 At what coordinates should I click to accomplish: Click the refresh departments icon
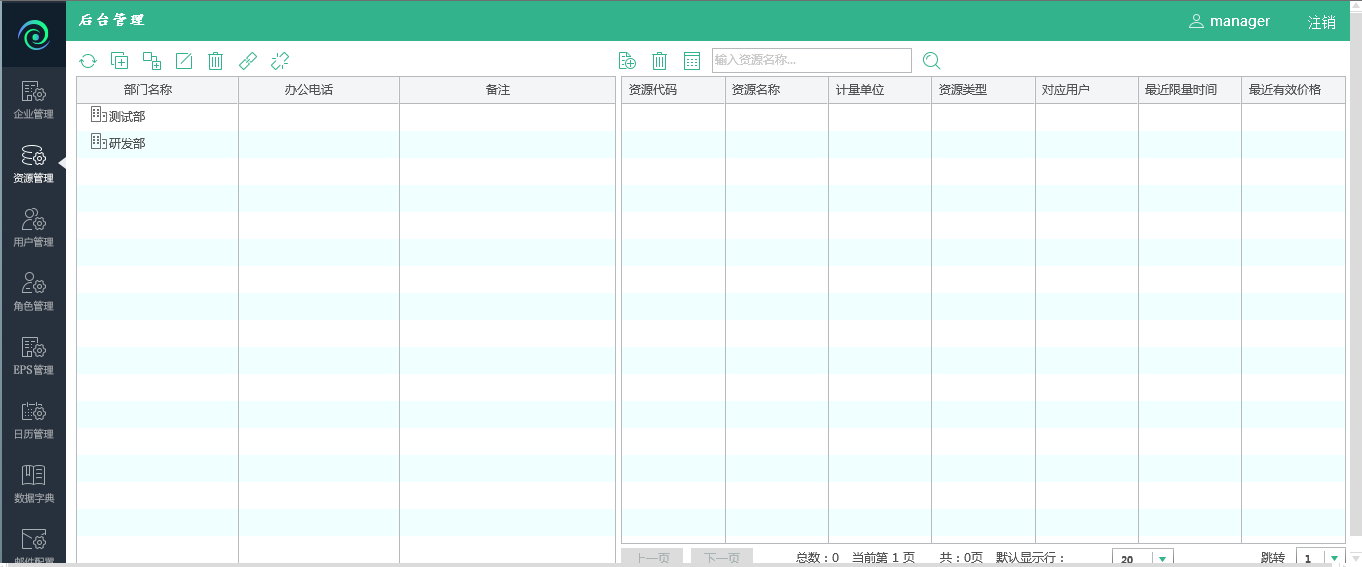[x=88, y=61]
